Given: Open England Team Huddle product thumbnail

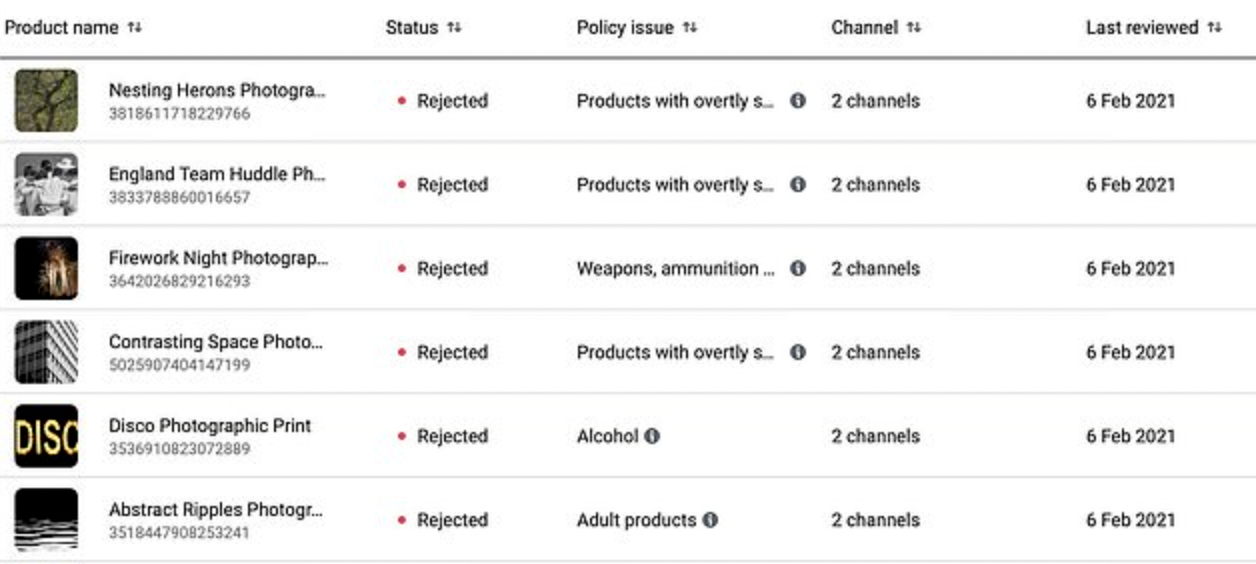Looking at the screenshot, I should (46, 185).
